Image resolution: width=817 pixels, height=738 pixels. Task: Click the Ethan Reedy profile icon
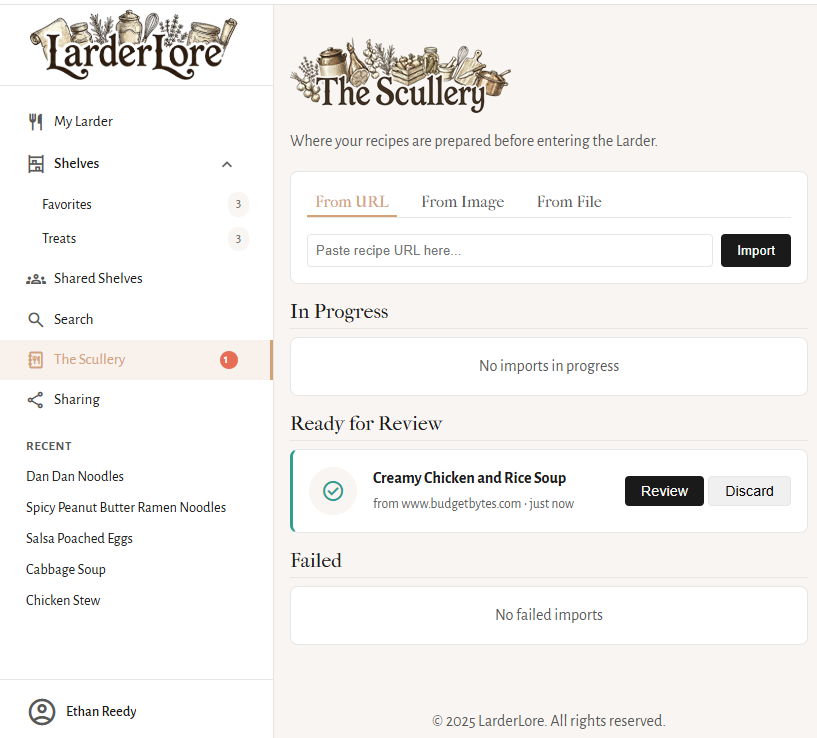click(41, 711)
